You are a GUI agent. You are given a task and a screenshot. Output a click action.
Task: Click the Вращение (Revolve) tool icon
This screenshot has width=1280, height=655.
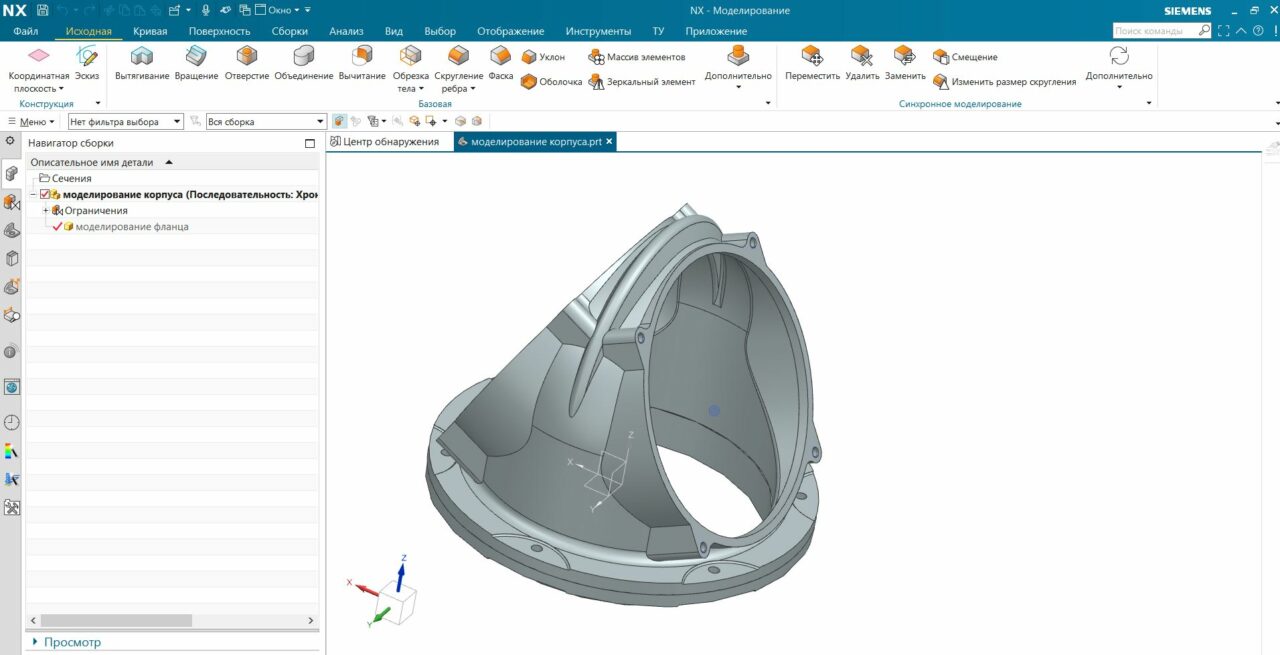pos(196,58)
